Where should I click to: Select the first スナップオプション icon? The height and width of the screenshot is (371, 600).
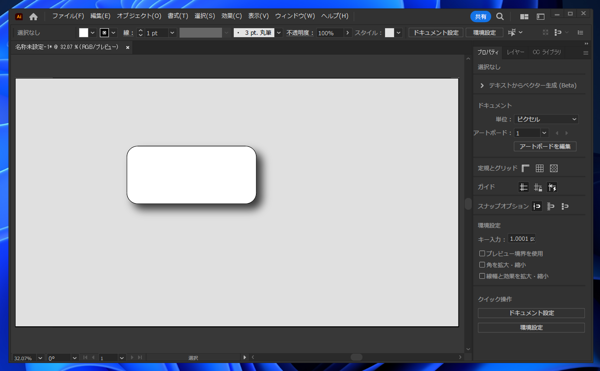pyautogui.click(x=537, y=206)
